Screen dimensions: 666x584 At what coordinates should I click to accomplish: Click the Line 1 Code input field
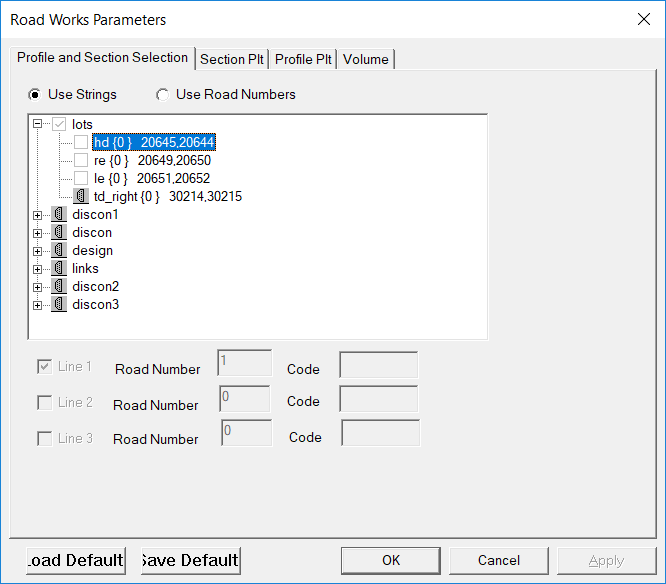pyautogui.click(x=378, y=366)
